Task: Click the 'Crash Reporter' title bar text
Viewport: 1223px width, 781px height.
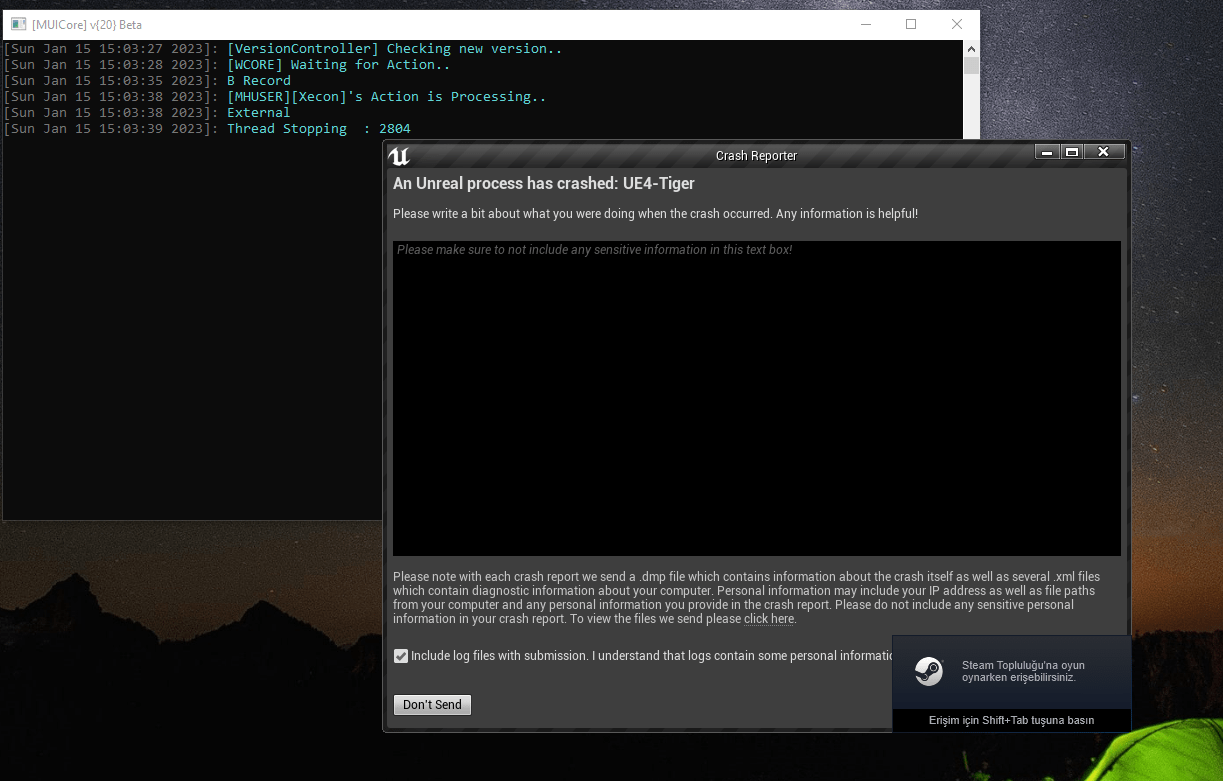Action: click(x=756, y=156)
